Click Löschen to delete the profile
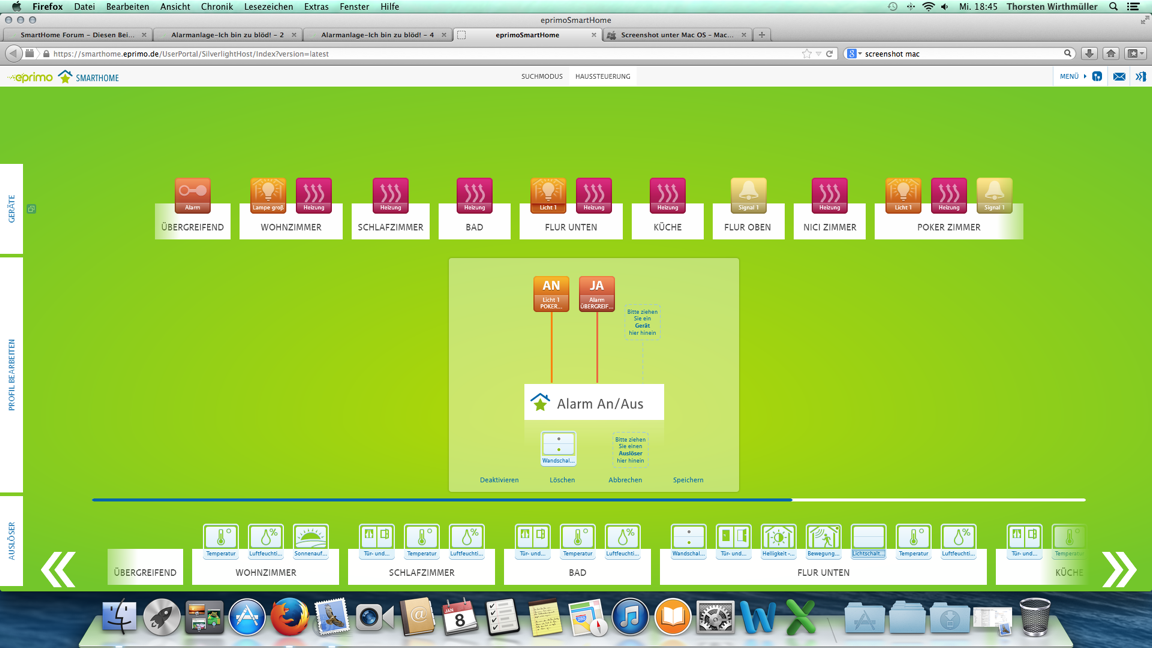 click(x=562, y=480)
